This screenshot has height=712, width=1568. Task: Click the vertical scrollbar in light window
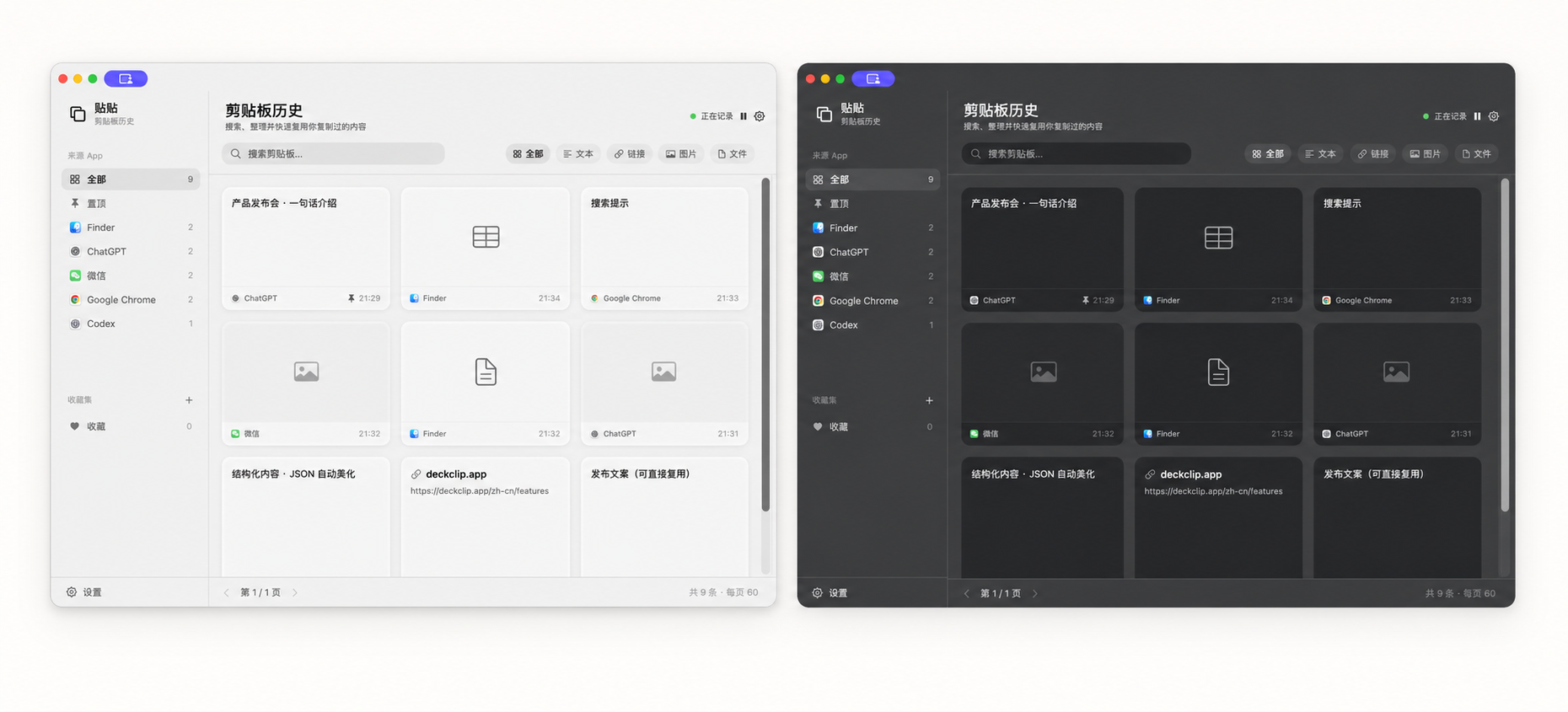765,345
